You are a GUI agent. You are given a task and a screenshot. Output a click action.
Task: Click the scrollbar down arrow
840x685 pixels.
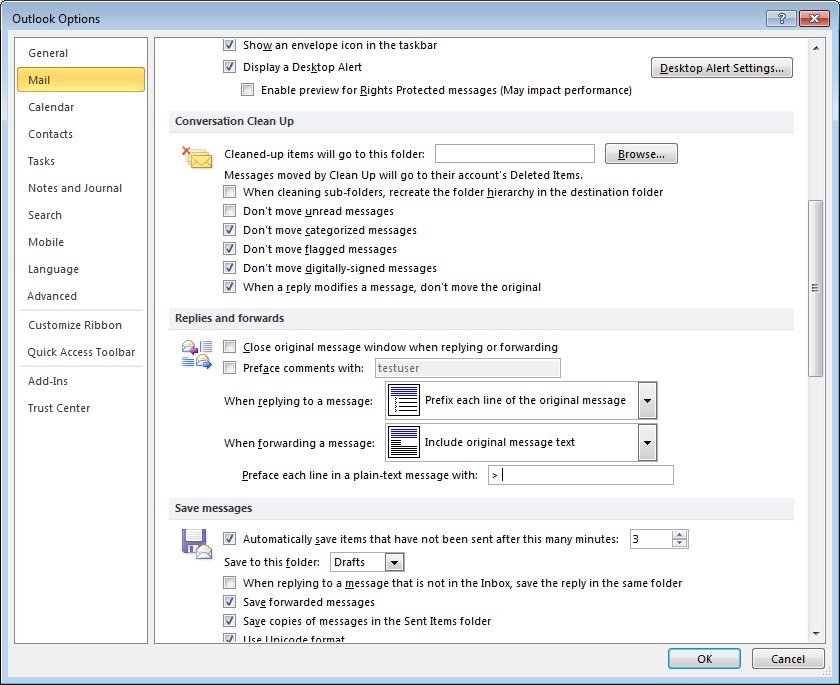pos(815,634)
